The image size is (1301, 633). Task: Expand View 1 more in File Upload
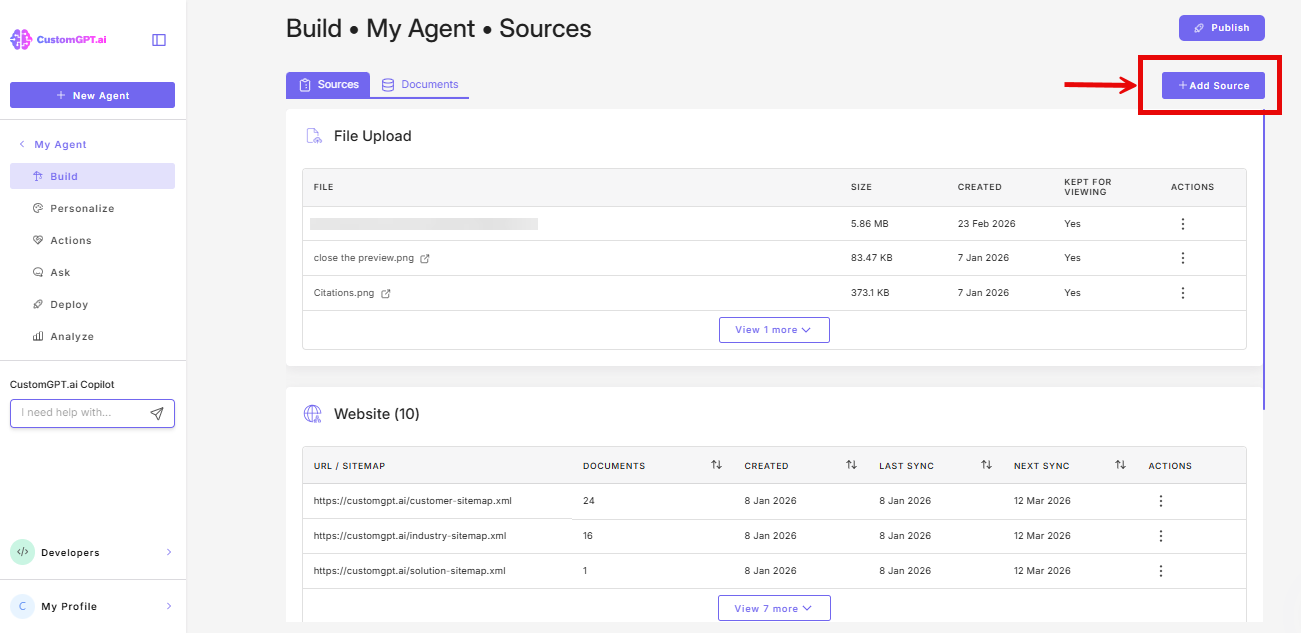774,329
